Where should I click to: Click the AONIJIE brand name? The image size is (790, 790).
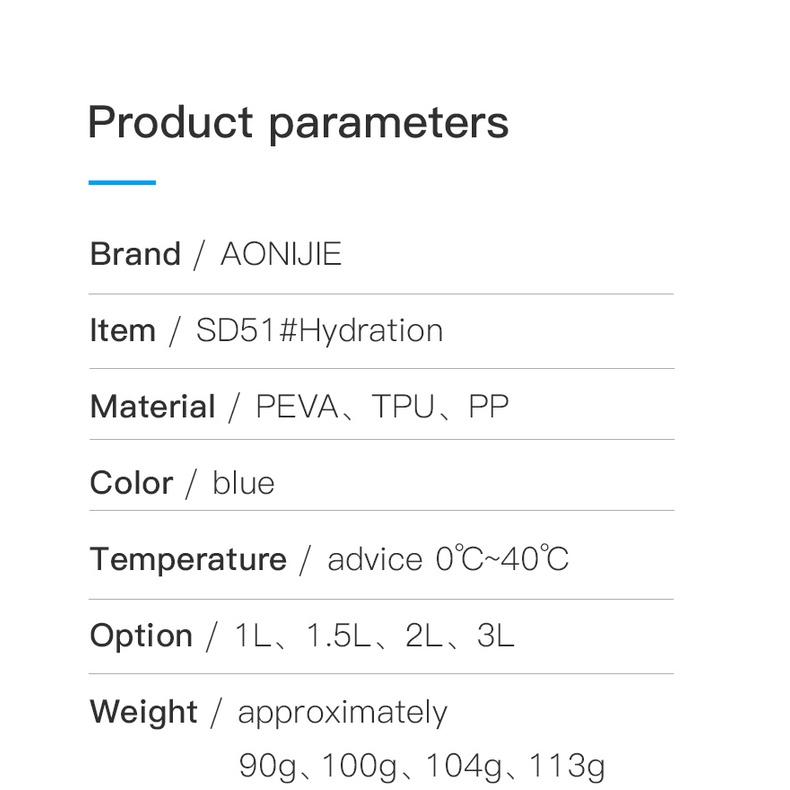click(281, 253)
